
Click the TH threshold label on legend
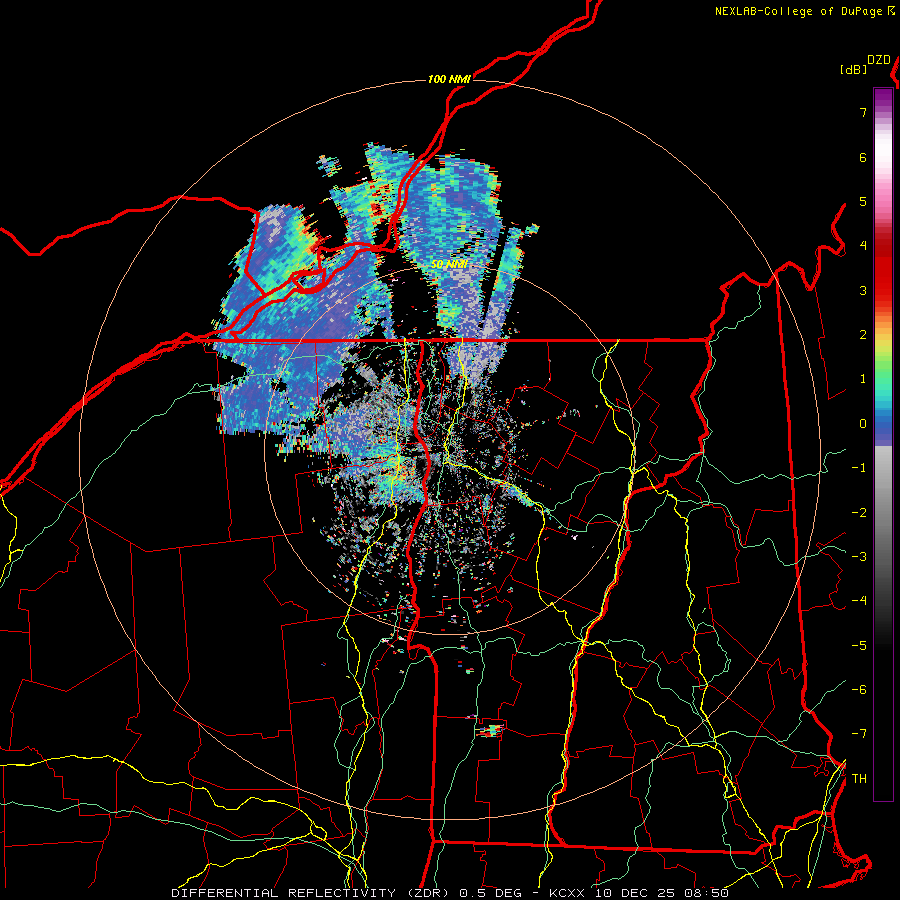[859, 779]
